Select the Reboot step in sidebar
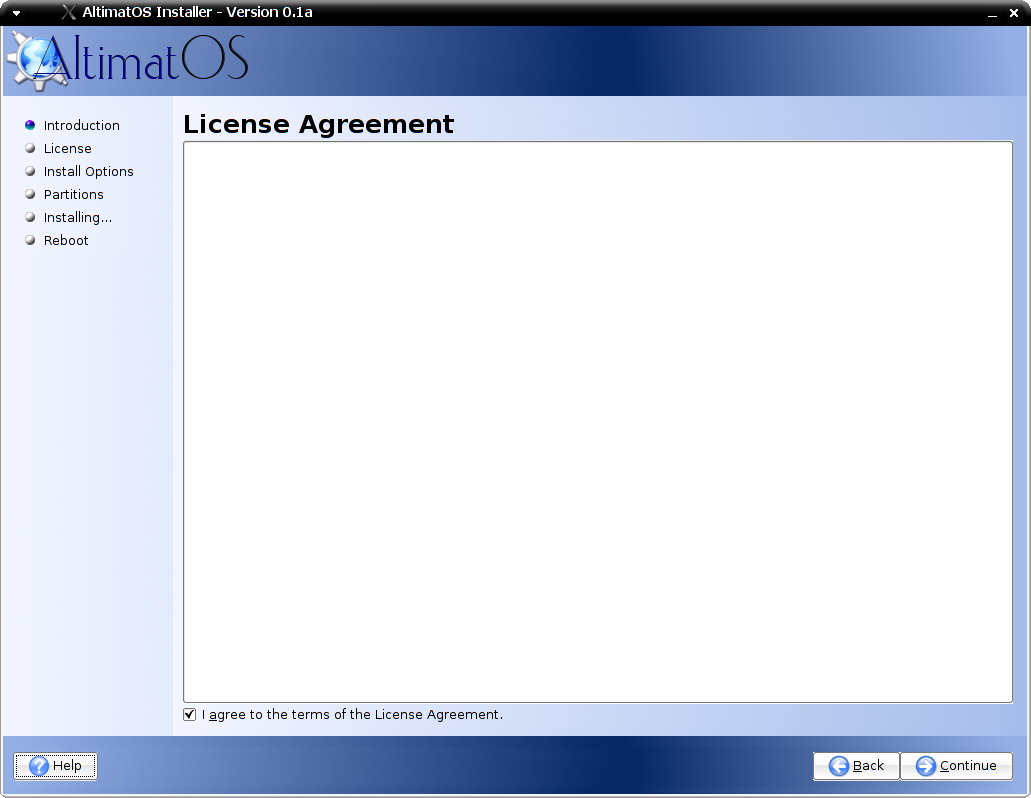The image size is (1031, 798). pyautogui.click(x=66, y=241)
